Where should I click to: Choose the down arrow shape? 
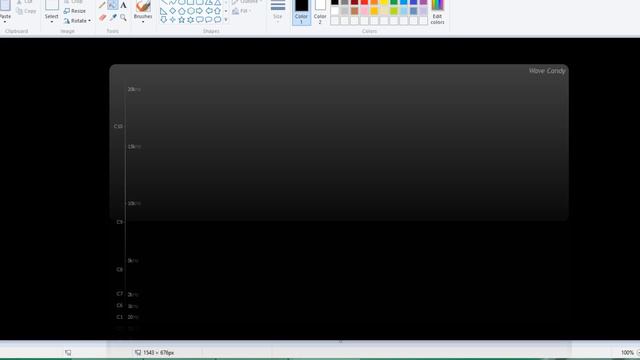pos(164,19)
